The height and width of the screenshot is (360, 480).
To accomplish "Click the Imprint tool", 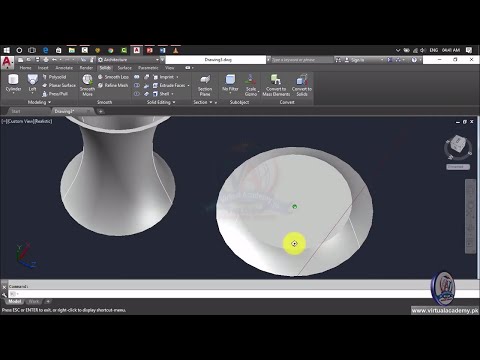I will pyautogui.click(x=163, y=77).
